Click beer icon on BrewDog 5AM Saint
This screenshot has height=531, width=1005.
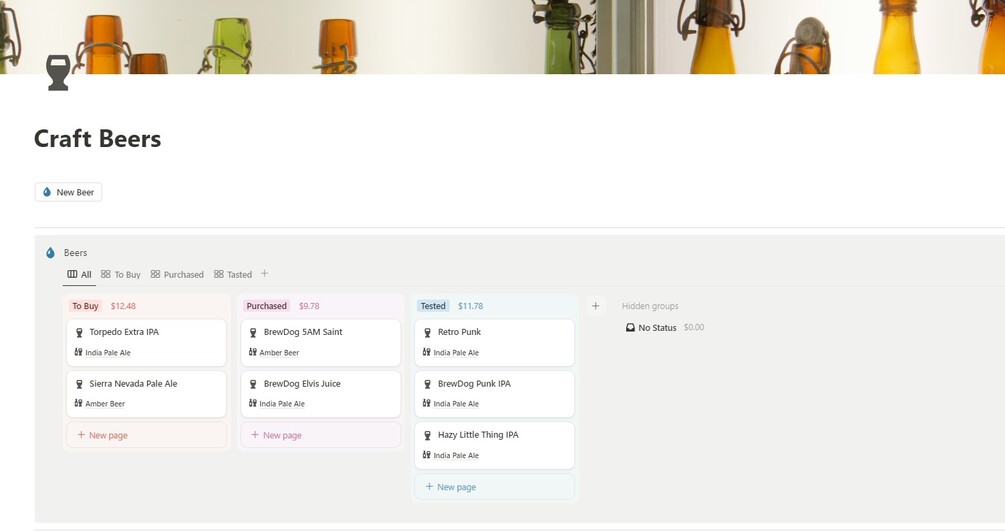(x=253, y=332)
